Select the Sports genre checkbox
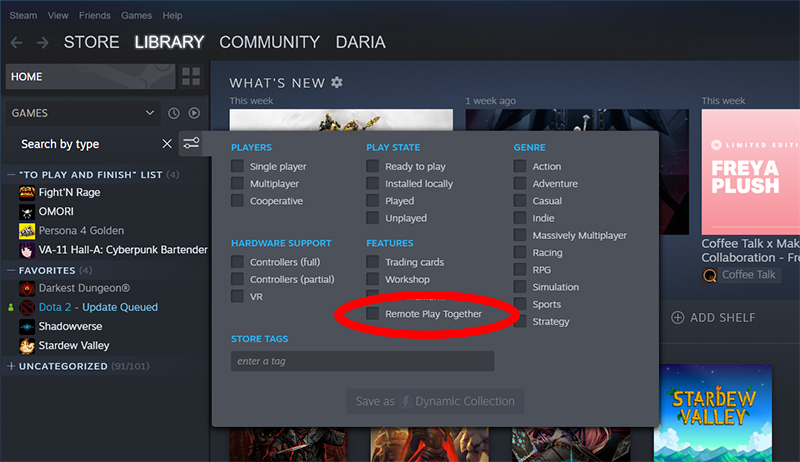Image resolution: width=800 pixels, height=462 pixels. pyautogui.click(x=520, y=304)
